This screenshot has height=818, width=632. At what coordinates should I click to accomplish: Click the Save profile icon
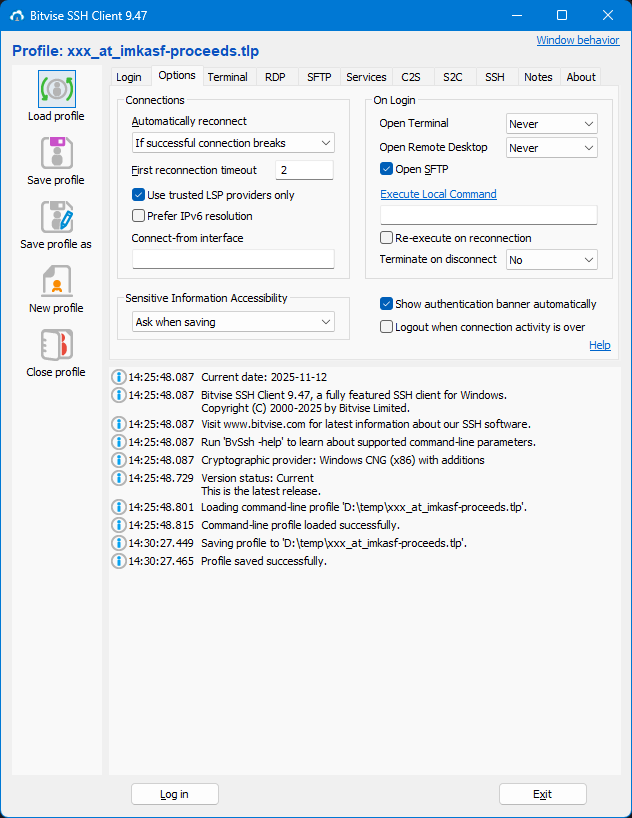[x=56, y=153]
